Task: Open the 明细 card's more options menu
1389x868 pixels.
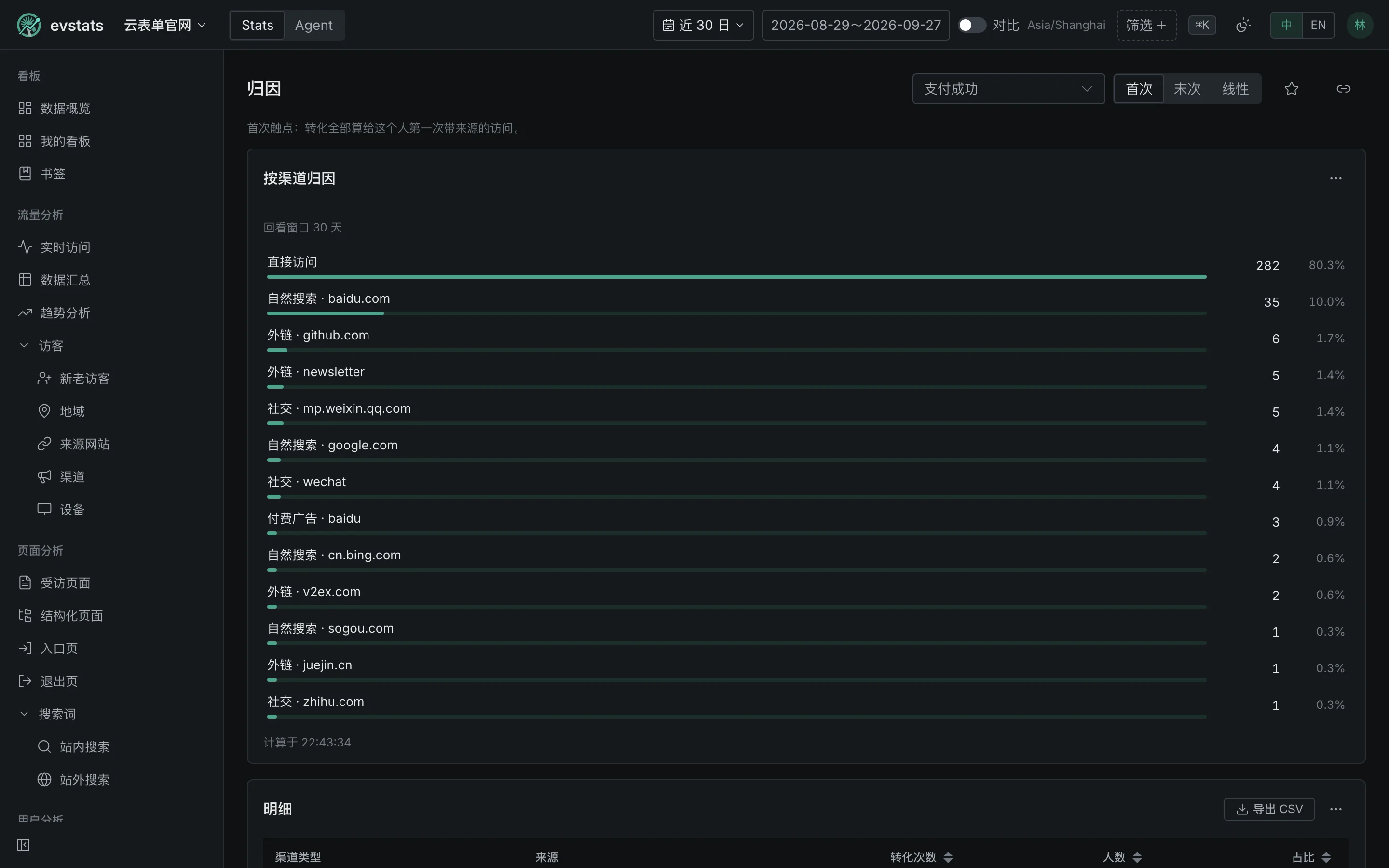Action: pyautogui.click(x=1335, y=809)
